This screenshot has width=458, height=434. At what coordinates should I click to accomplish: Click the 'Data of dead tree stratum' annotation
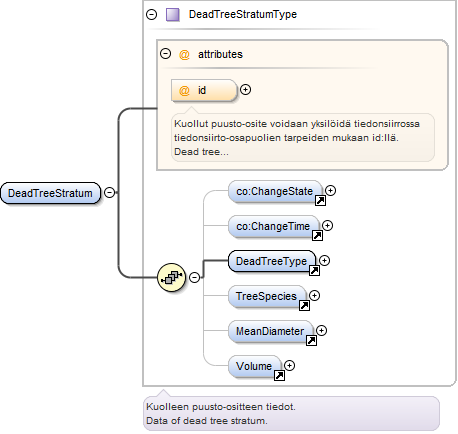207,421
